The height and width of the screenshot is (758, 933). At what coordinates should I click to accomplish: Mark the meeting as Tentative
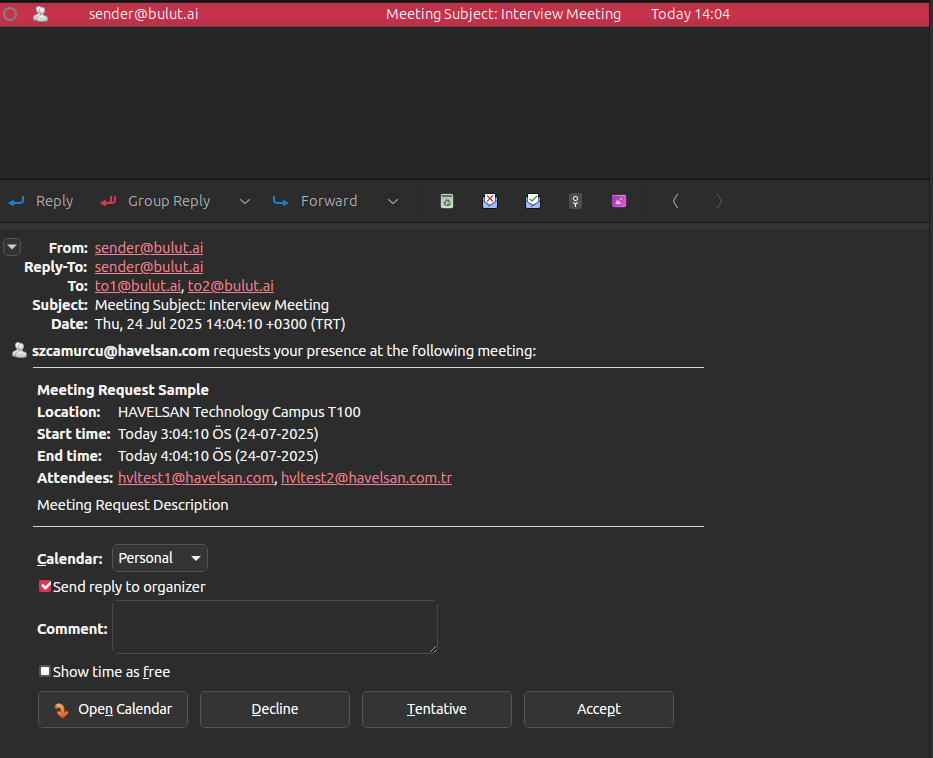[437, 709]
